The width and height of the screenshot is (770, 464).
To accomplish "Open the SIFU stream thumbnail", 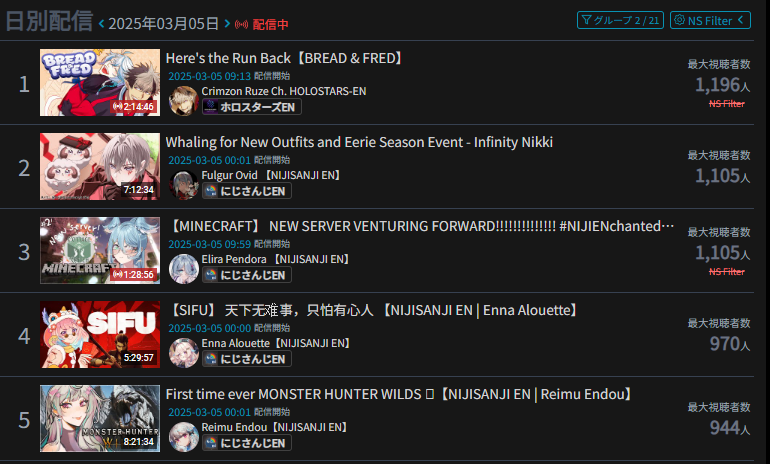I will click(100, 334).
